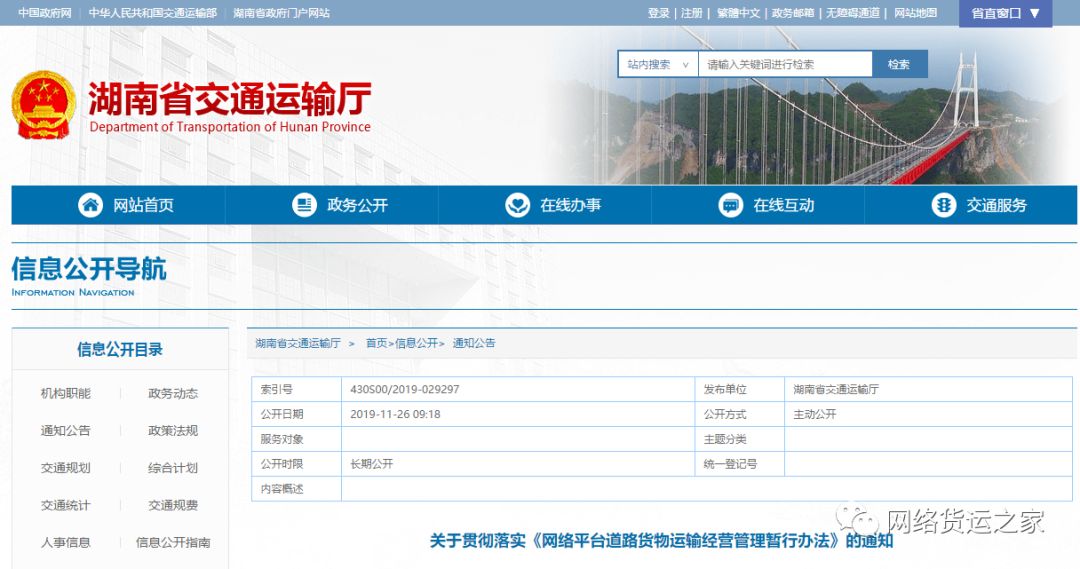Click the national emblem logo
This screenshot has width=1080, height=569.
43,105
